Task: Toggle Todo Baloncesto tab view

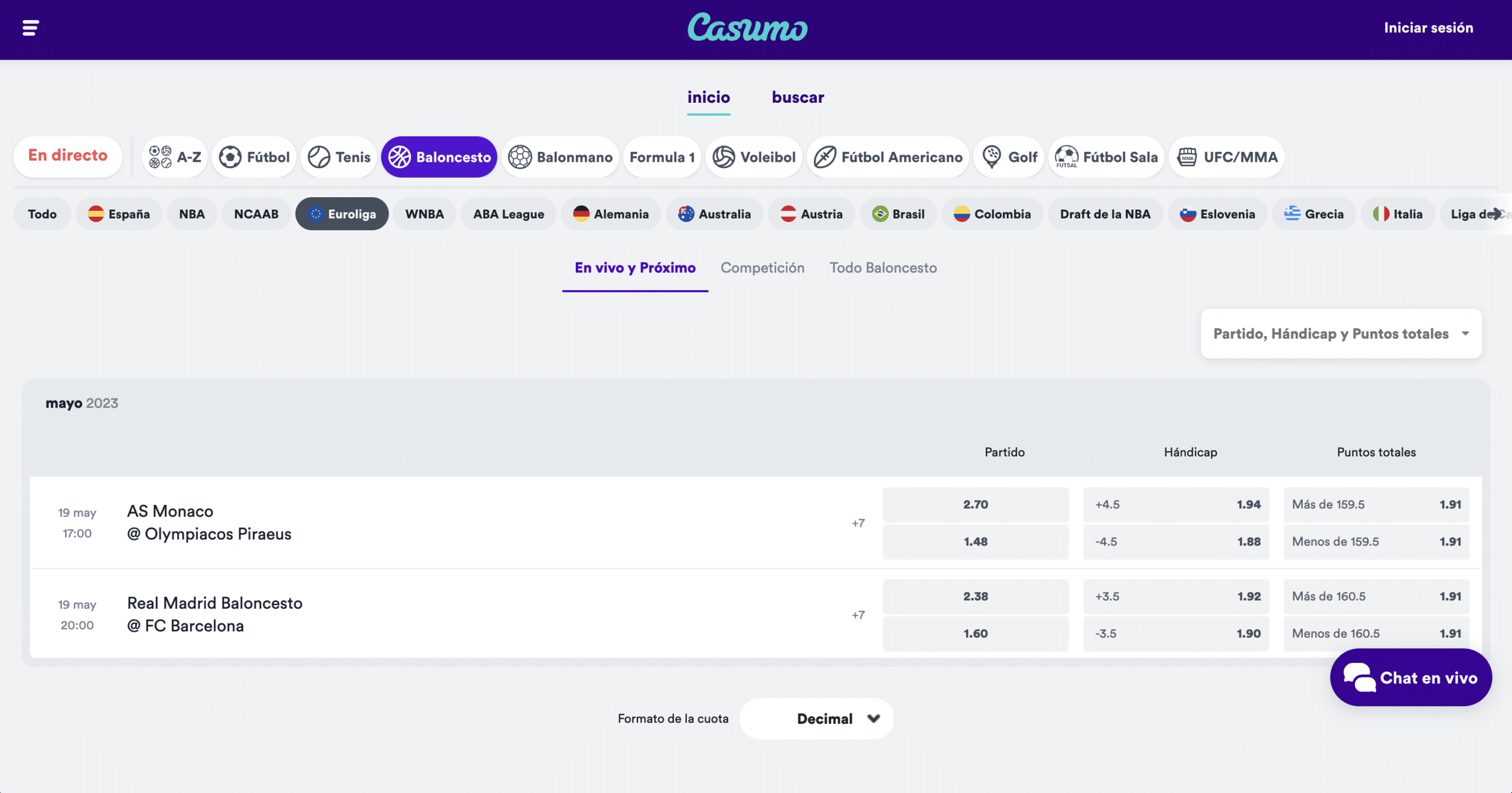Action: [x=883, y=267]
